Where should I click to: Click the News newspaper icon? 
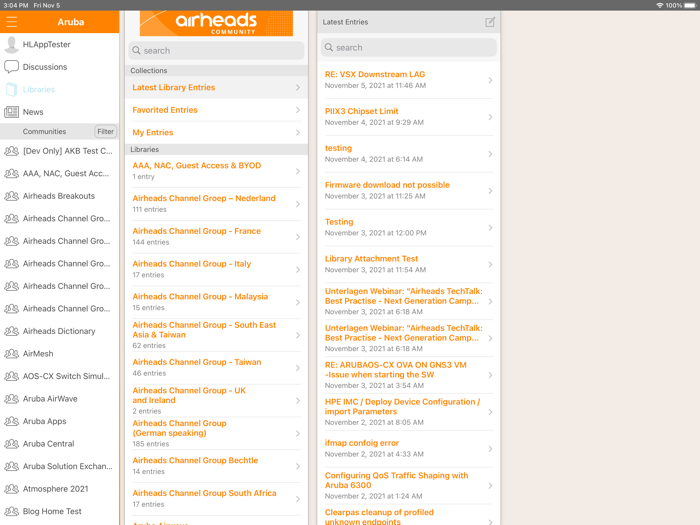[12, 112]
